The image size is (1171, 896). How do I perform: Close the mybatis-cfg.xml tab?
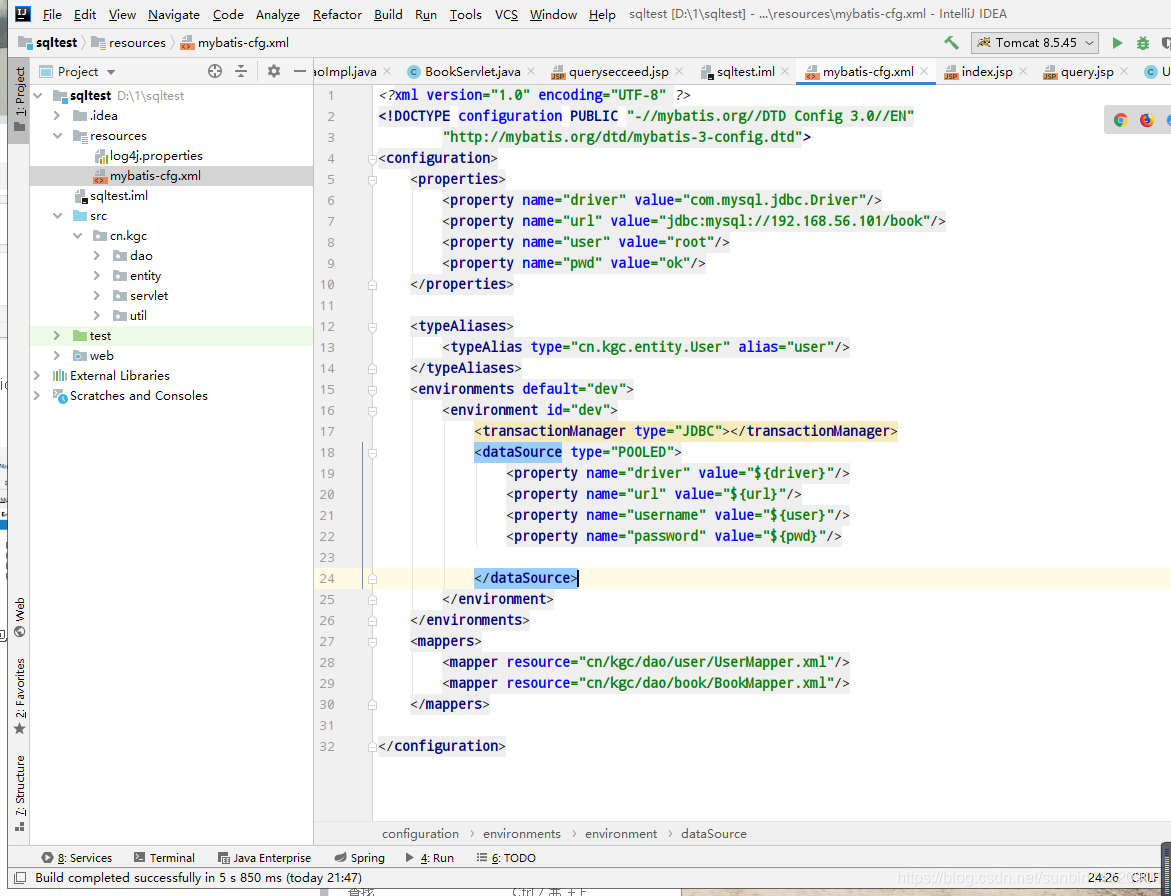point(925,71)
